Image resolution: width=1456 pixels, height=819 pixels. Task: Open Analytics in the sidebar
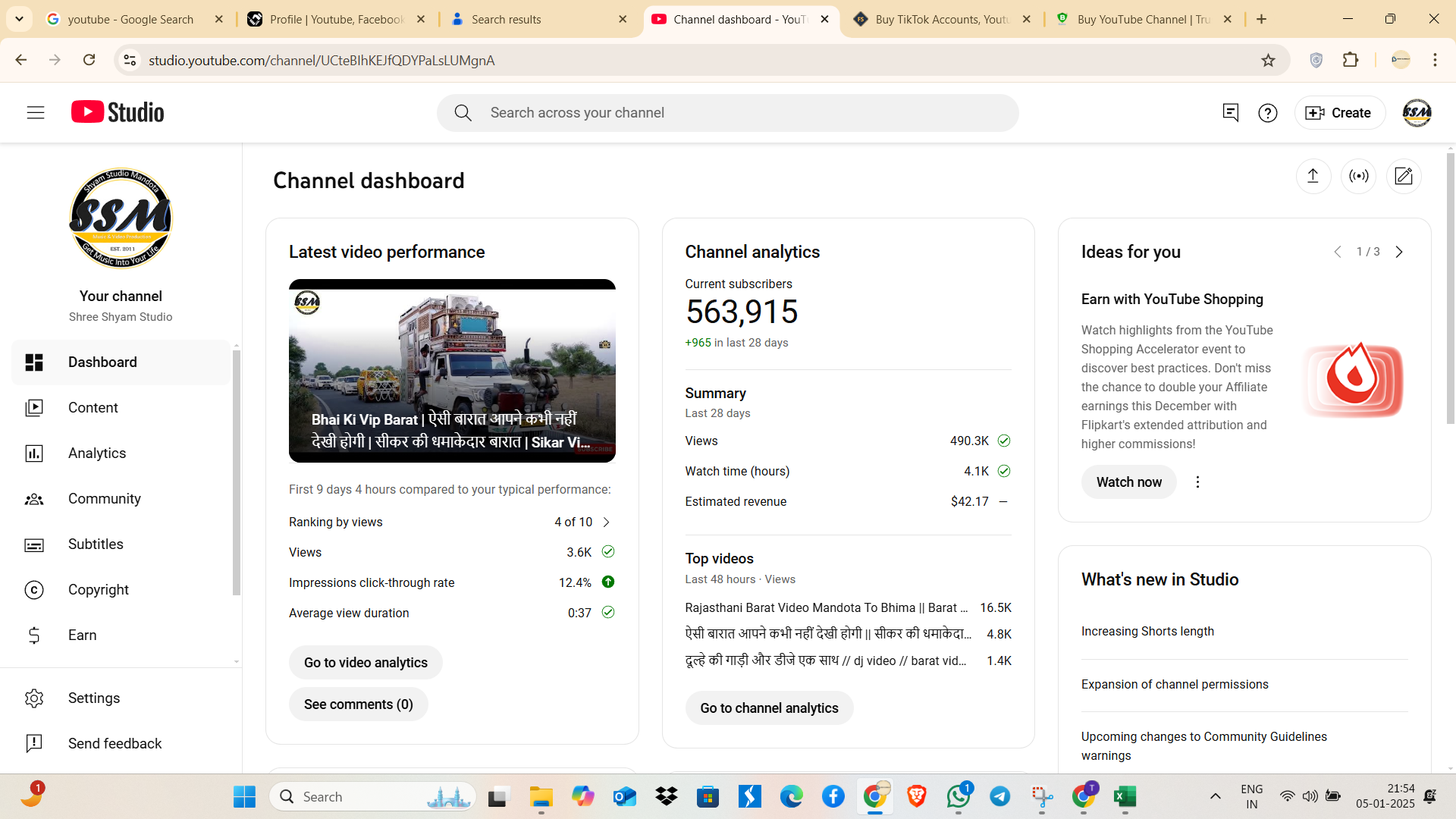pos(121,453)
